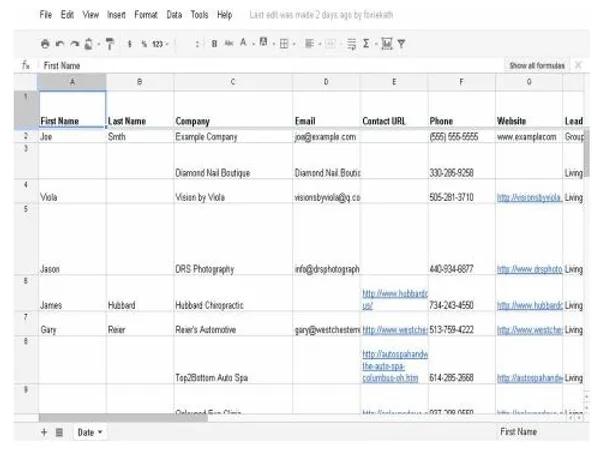Open Reier's Automotive contact URL link
600x452 pixels.
pos(395,330)
